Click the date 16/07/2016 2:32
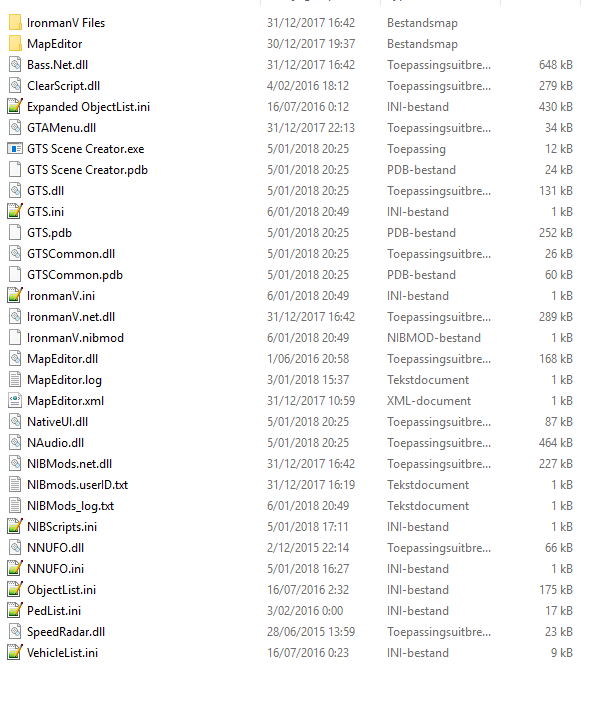Image resolution: width=614 pixels, height=723 pixels. click(x=307, y=590)
